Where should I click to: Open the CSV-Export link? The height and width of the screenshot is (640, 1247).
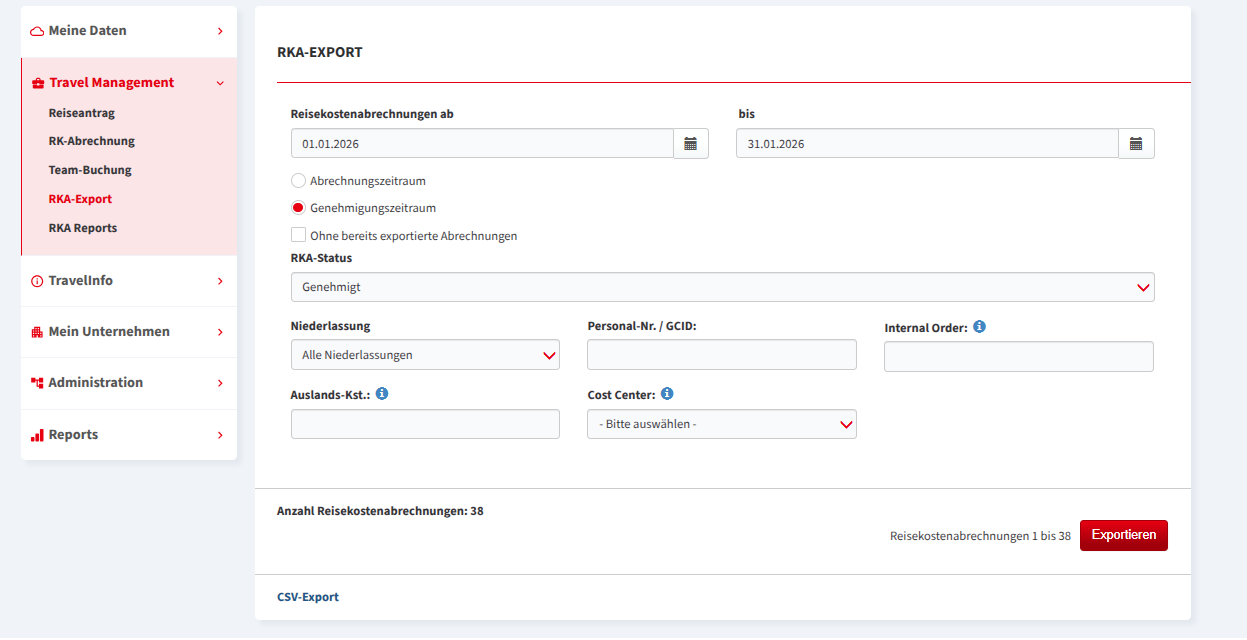[x=308, y=597]
